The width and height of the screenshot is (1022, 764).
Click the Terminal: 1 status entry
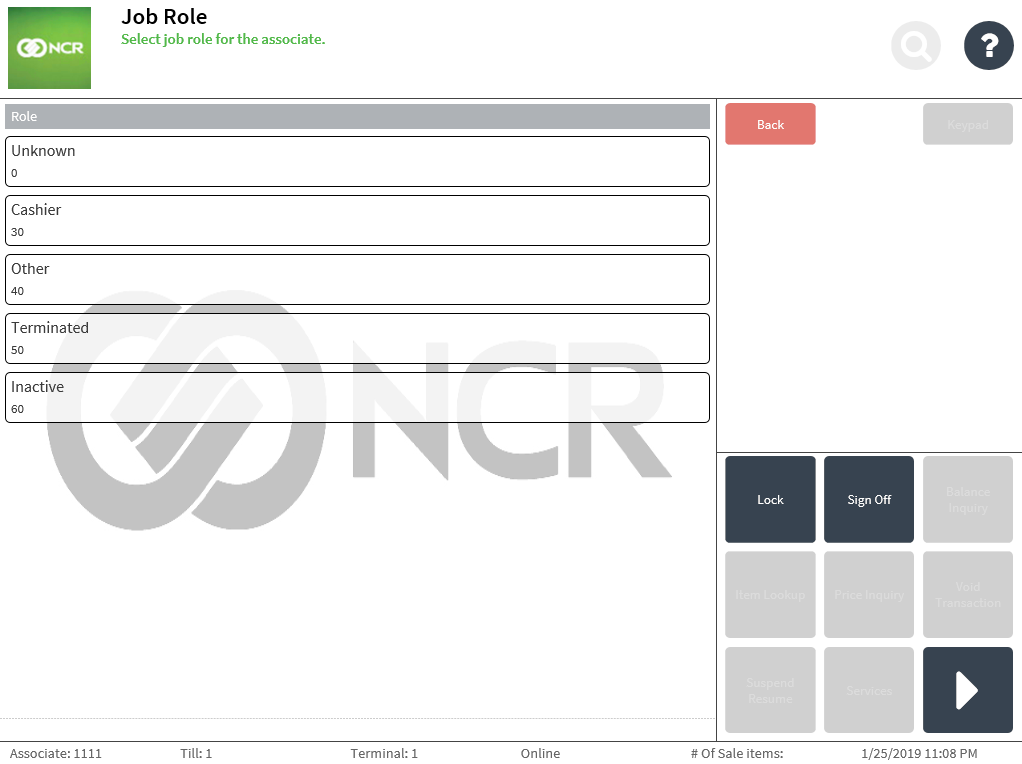[384, 753]
